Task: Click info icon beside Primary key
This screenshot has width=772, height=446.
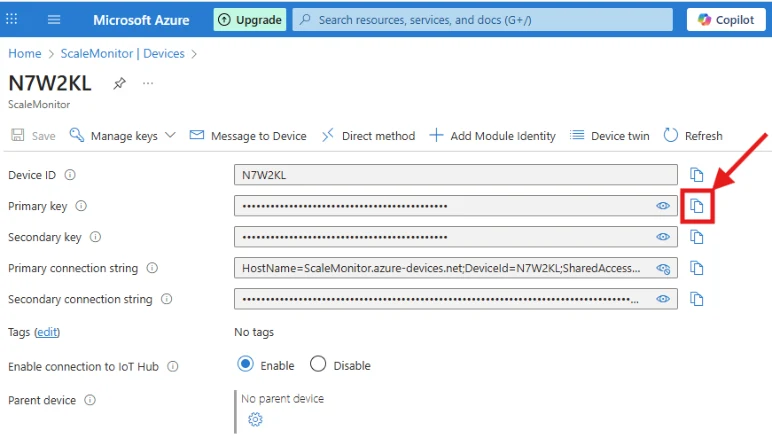Action: (x=81, y=206)
